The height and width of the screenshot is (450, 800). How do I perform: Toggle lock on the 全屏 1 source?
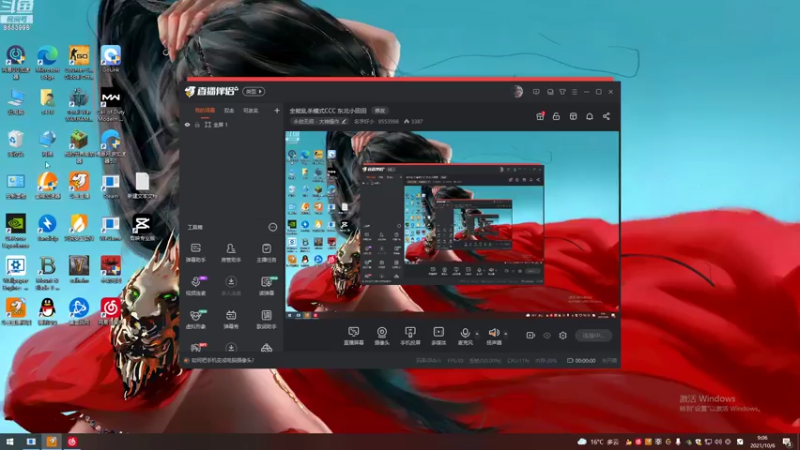197,124
